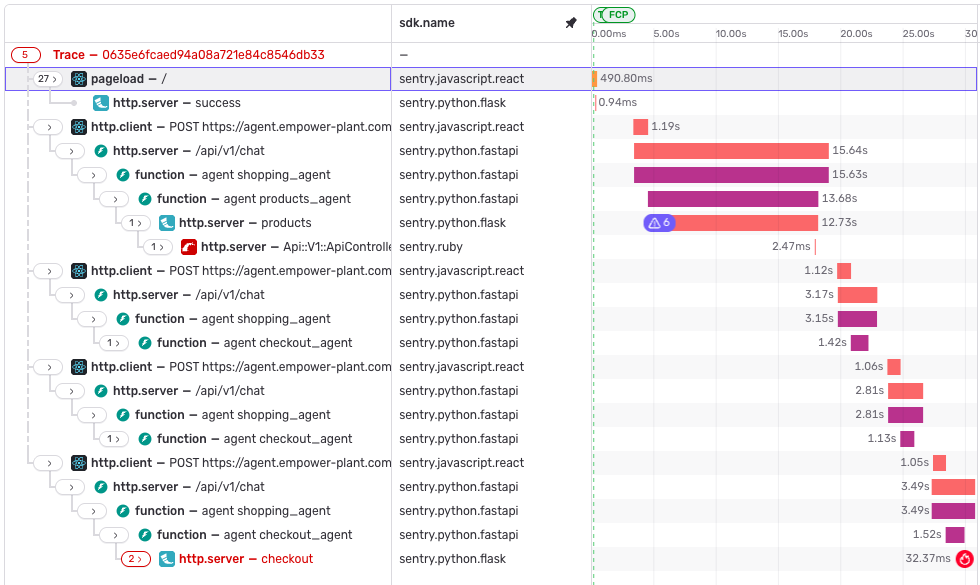Click the sentry.ruby sdk name cell
The image size is (980, 585).
[x=431, y=247]
